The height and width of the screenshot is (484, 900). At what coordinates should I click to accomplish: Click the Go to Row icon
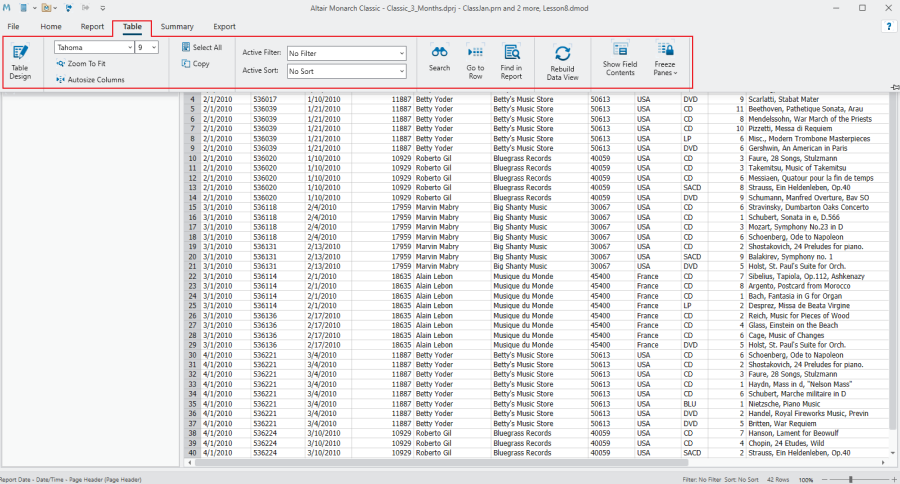click(475, 59)
